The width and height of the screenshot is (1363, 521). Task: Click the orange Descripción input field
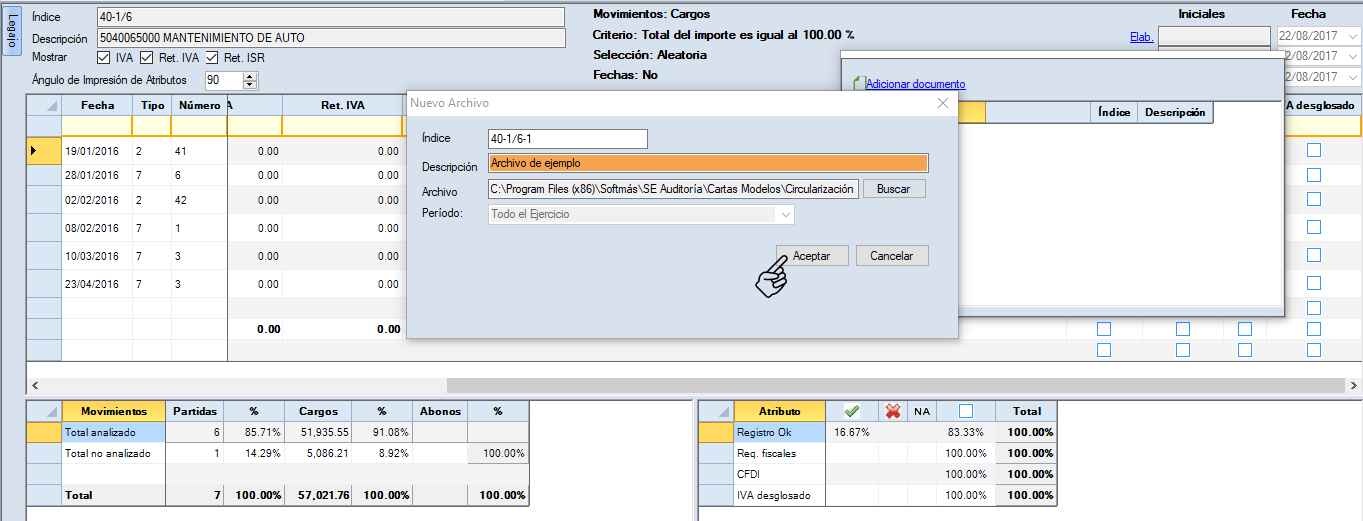(708, 163)
